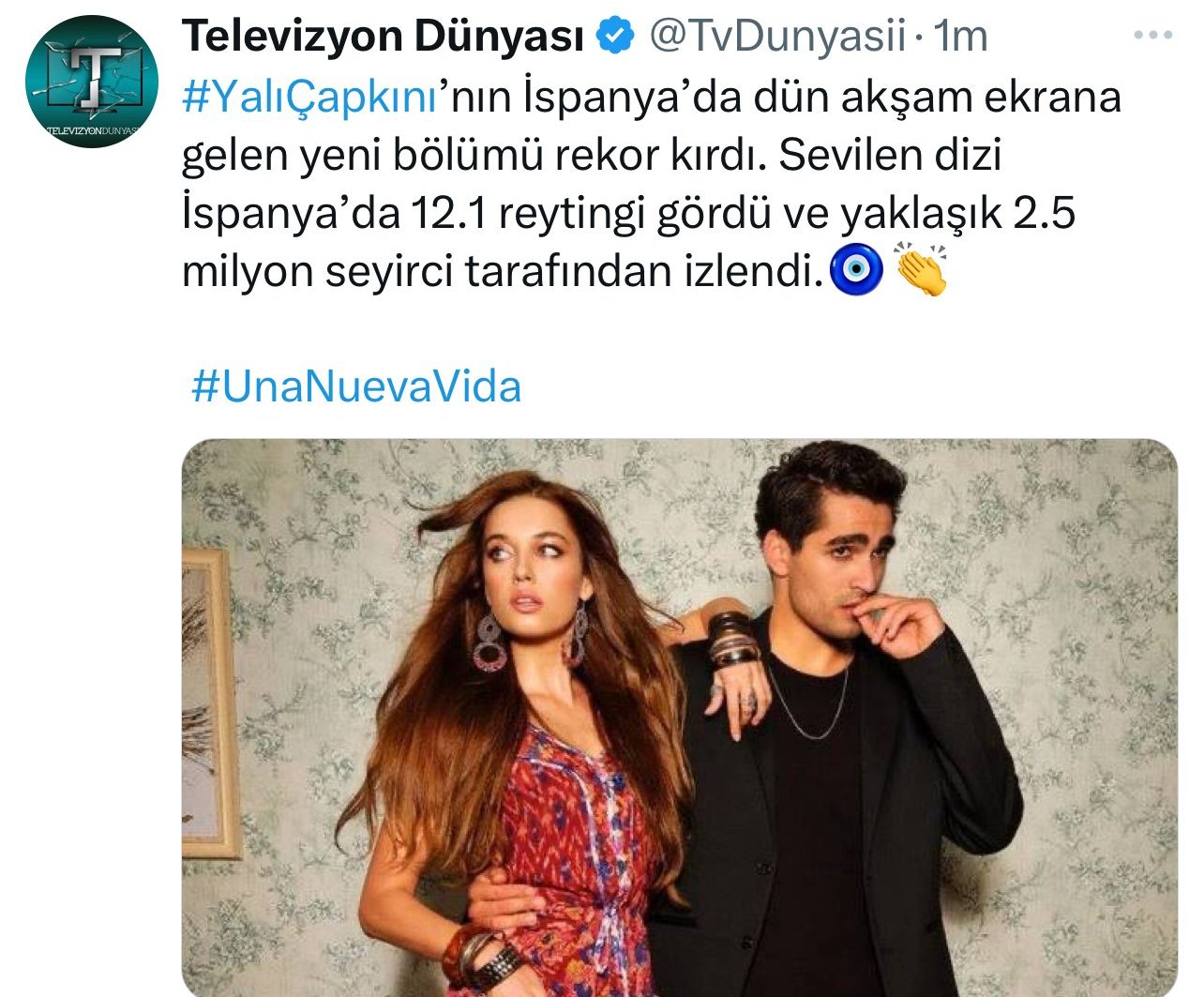This screenshot has width=1204, height=997.
Task: Open the attached tweet photo
Action: 680,718
